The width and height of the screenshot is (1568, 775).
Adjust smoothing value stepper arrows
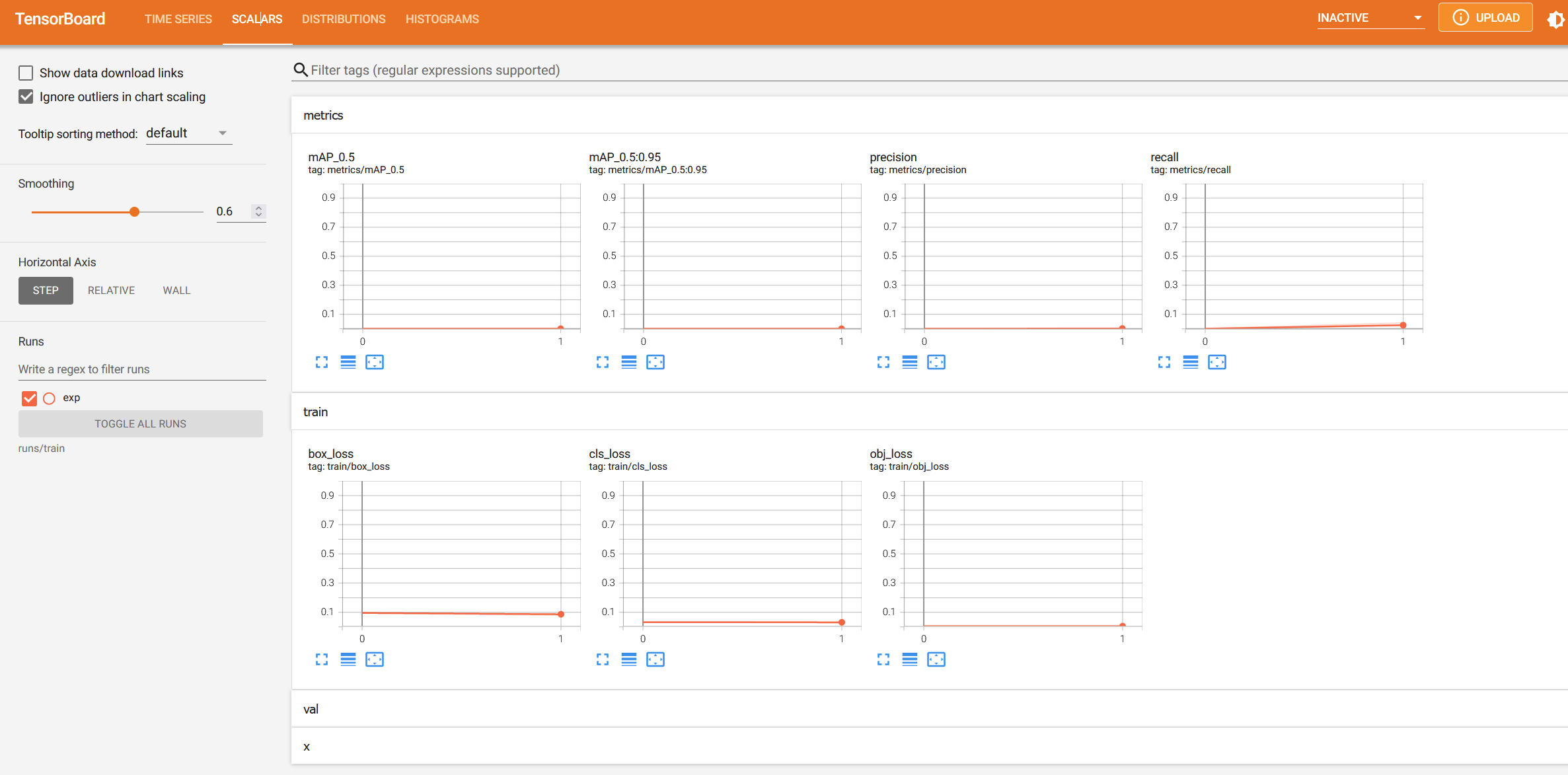click(x=259, y=211)
